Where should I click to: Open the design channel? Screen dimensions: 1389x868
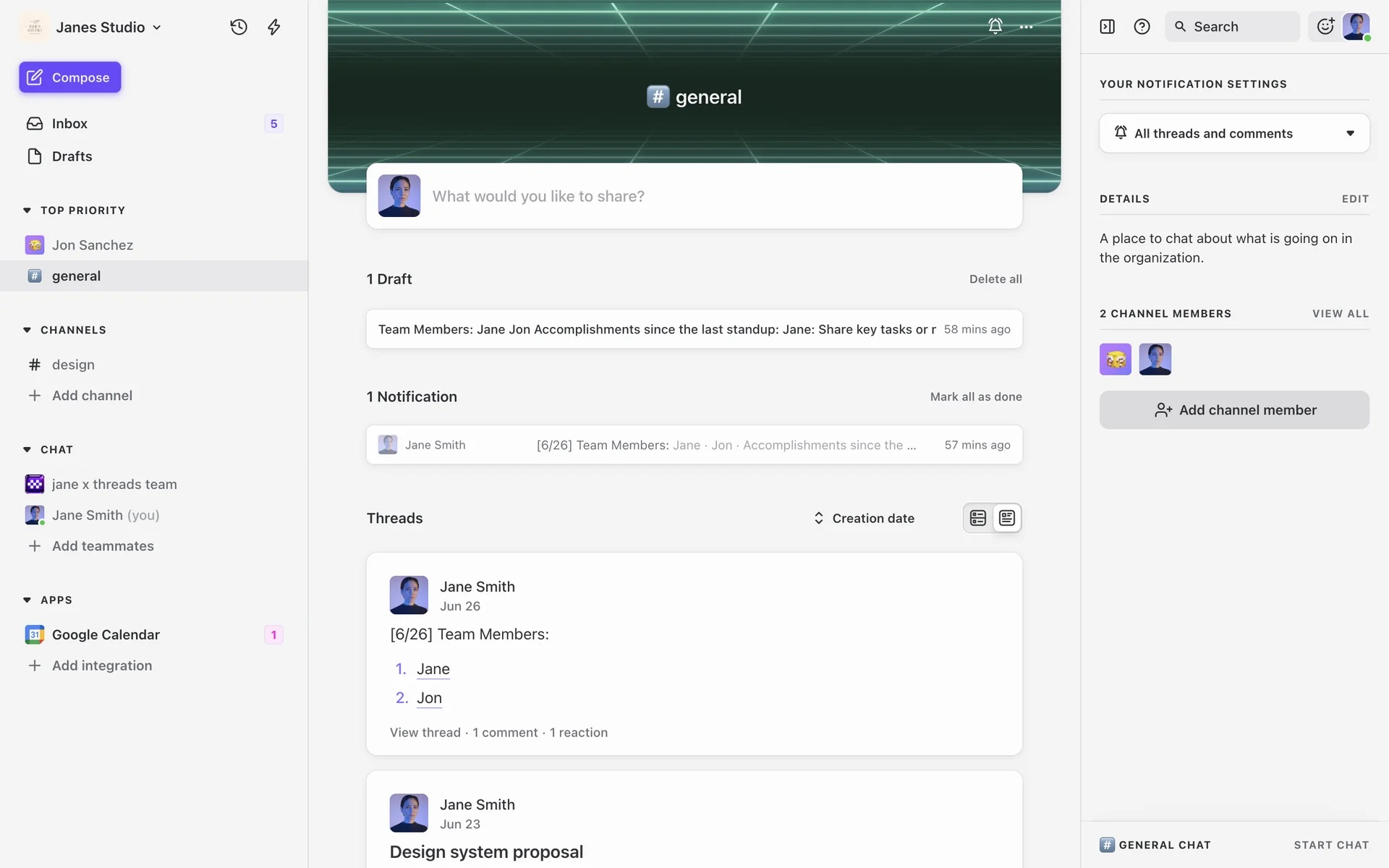(73, 365)
